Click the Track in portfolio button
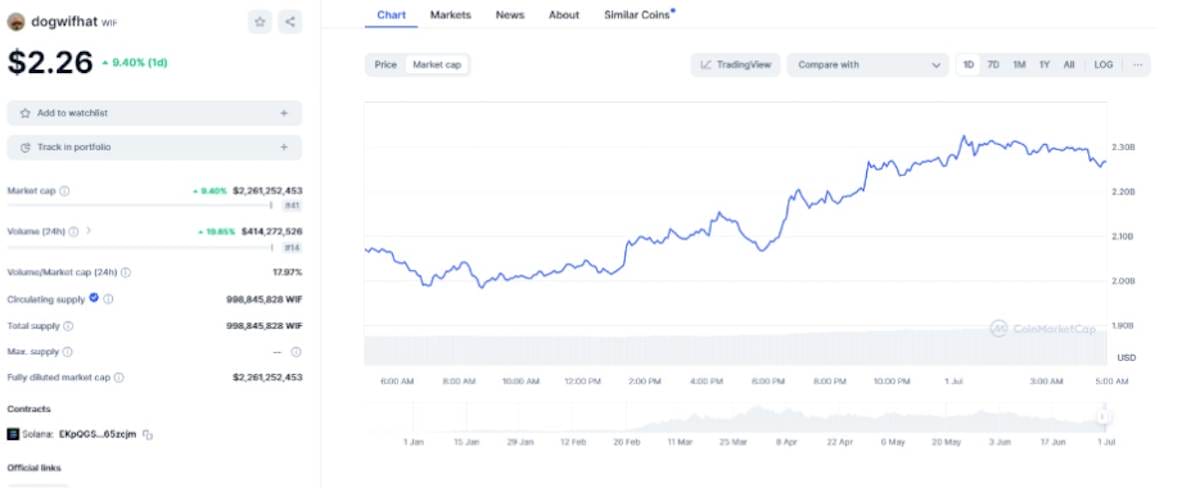Screen dimensions: 1200x501 tap(154, 147)
